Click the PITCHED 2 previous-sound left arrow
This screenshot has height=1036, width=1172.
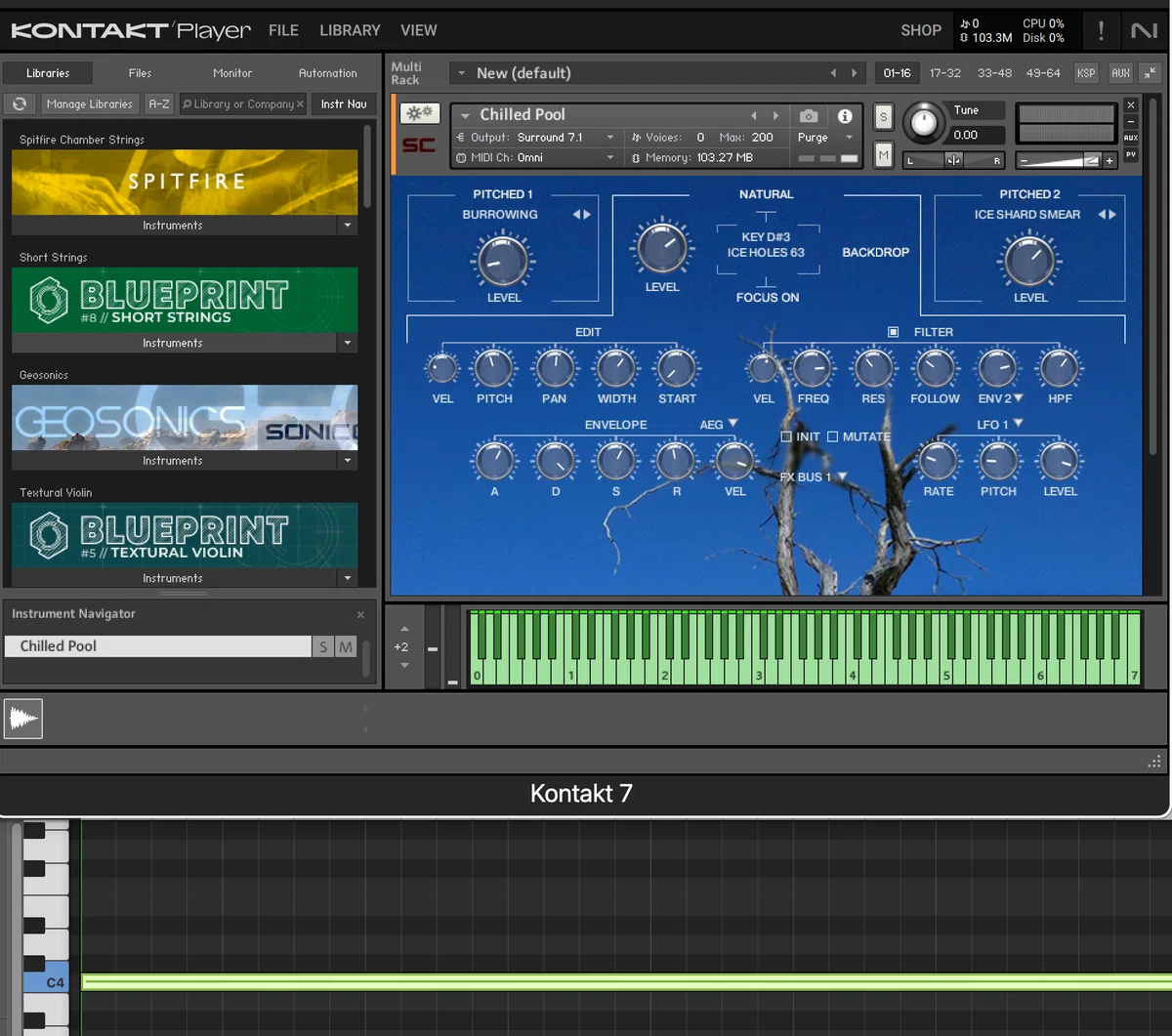click(x=1102, y=215)
